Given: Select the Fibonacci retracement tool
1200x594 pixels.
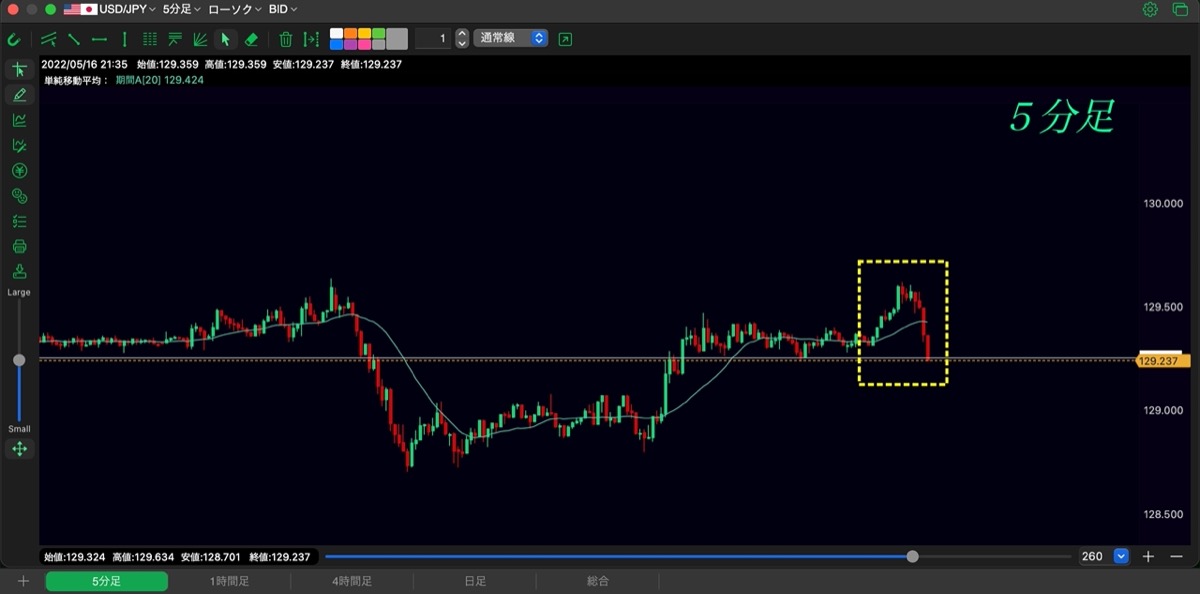Looking at the screenshot, I should point(175,40).
